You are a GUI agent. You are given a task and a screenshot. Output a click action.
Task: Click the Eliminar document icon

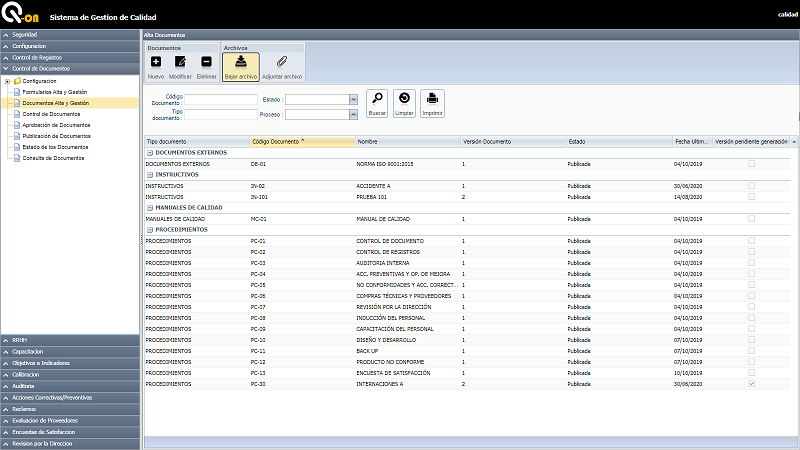coord(206,63)
